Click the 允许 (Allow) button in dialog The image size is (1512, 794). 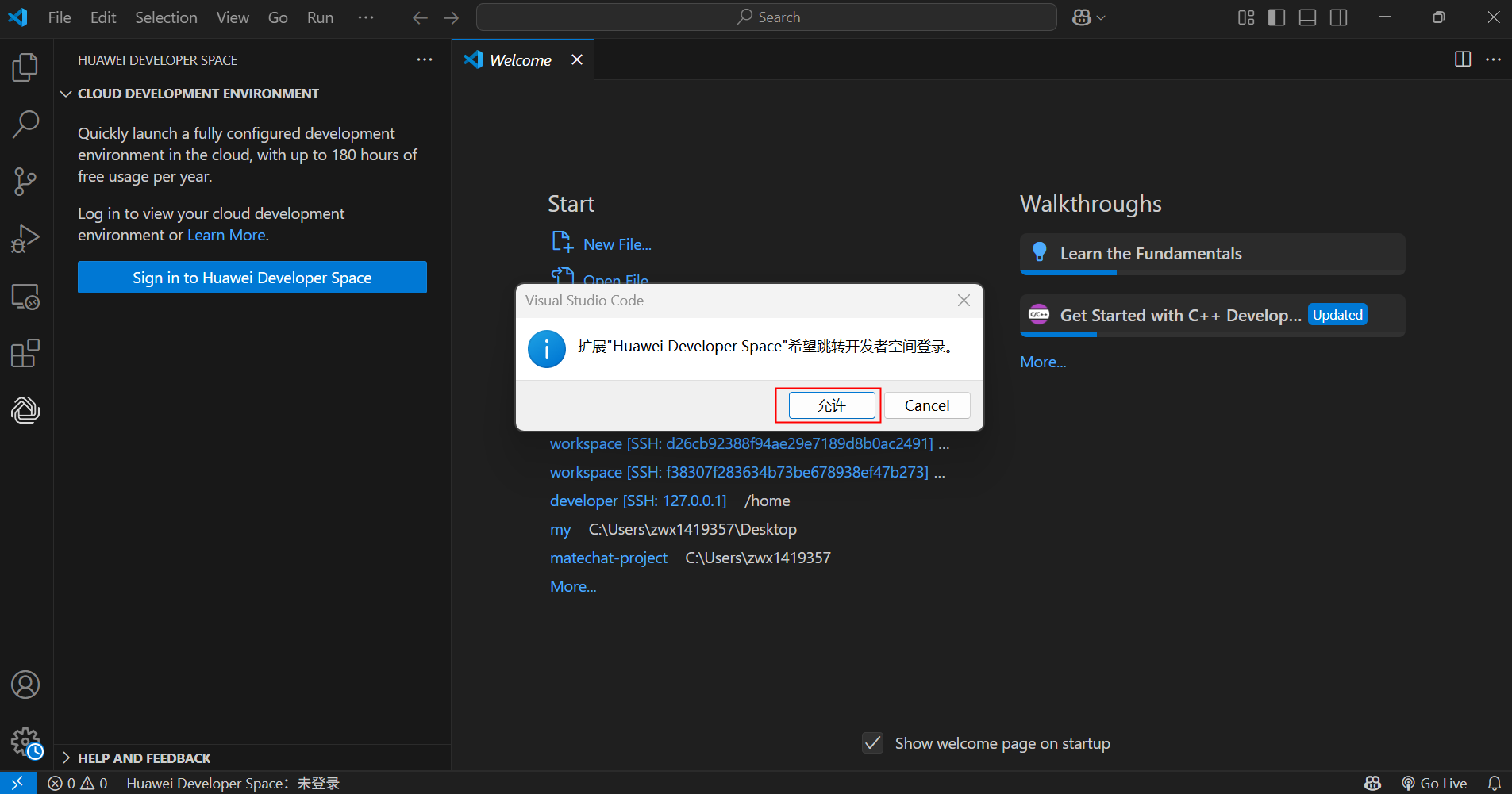pyautogui.click(x=831, y=405)
